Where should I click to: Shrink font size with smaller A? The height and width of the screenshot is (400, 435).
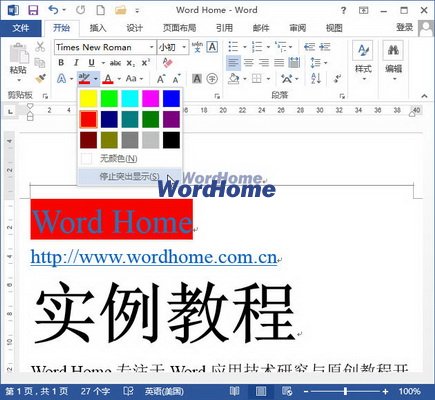point(177,79)
